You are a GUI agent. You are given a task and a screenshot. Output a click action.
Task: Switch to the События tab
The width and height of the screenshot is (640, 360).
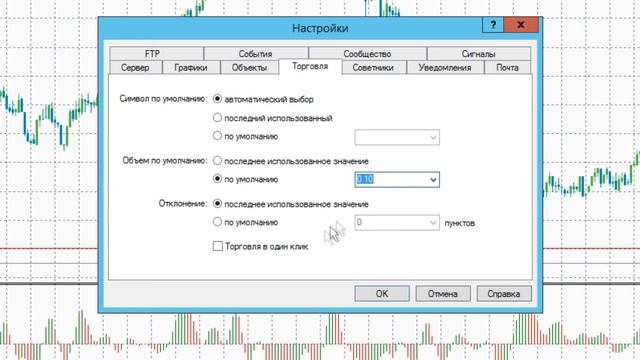[x=256, y=53]
